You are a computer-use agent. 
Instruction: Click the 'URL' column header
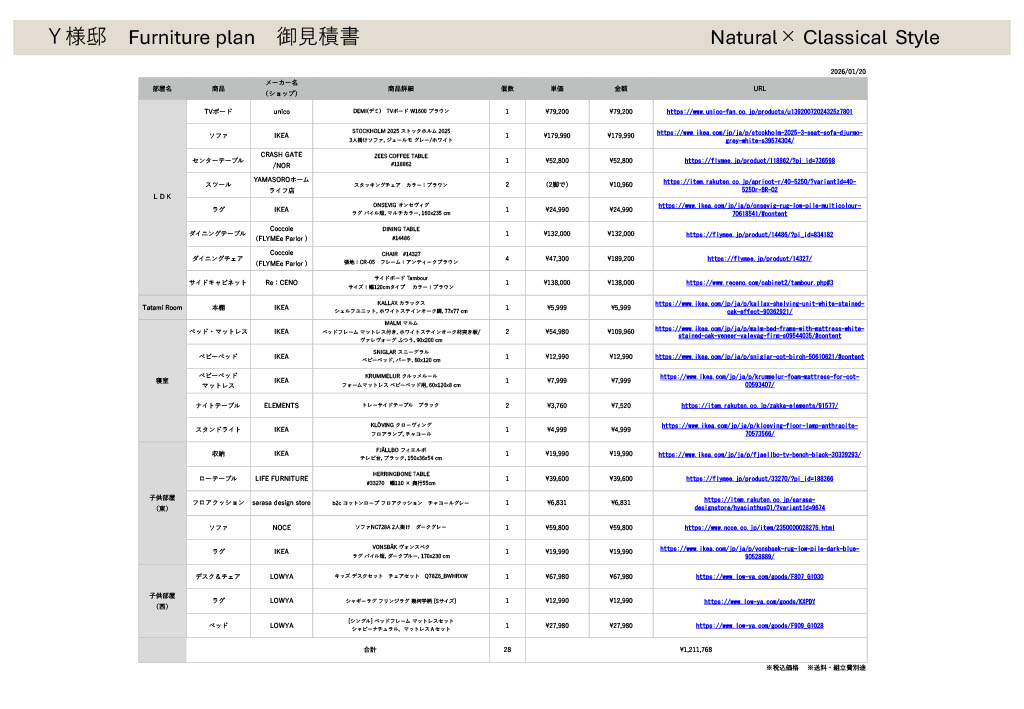pyautogui.click(x=760, y=88)
